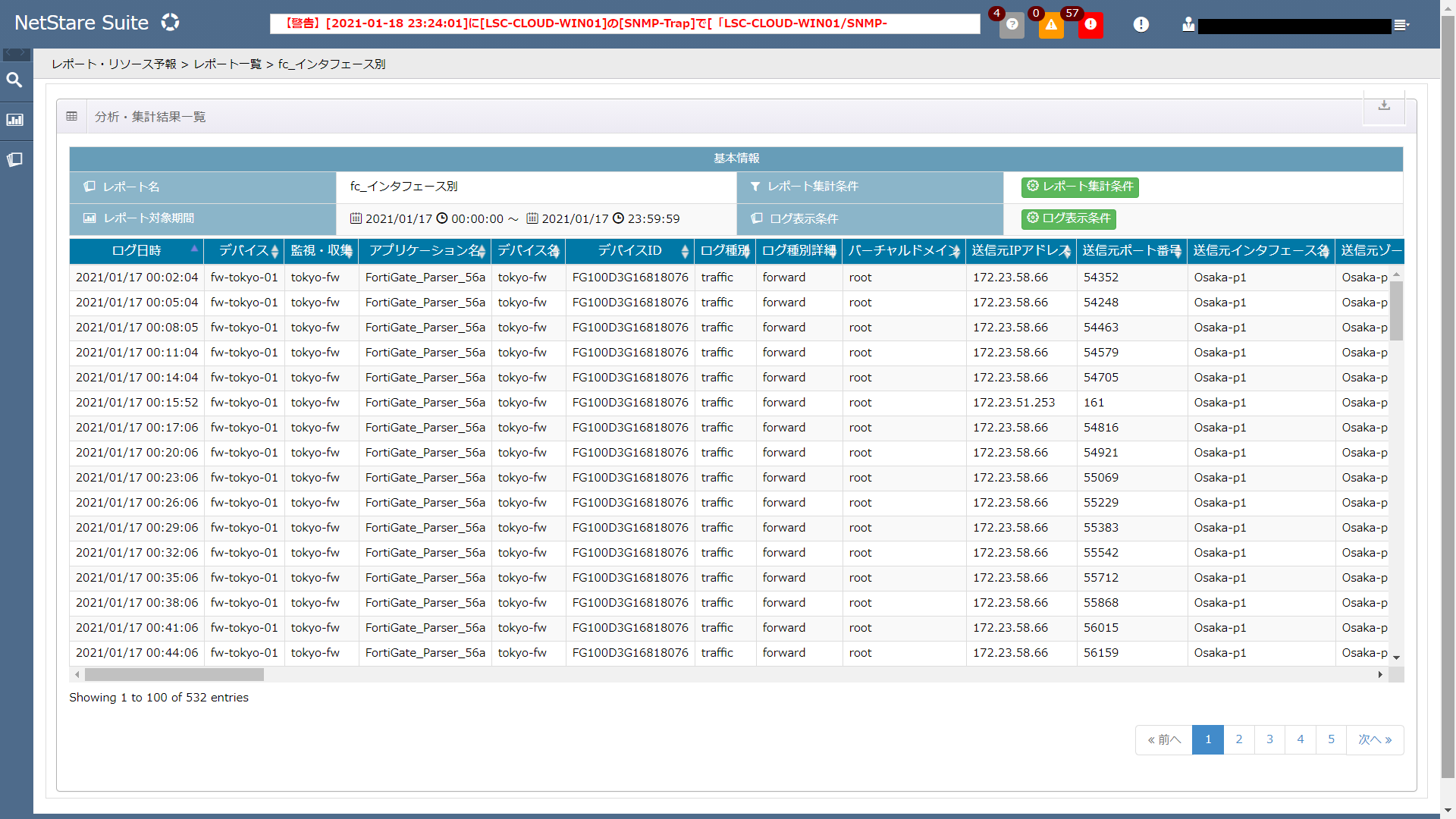Sort by ログ日時 column header
The height and width of the screenshot is (819, 1456).
coord(136,251)
